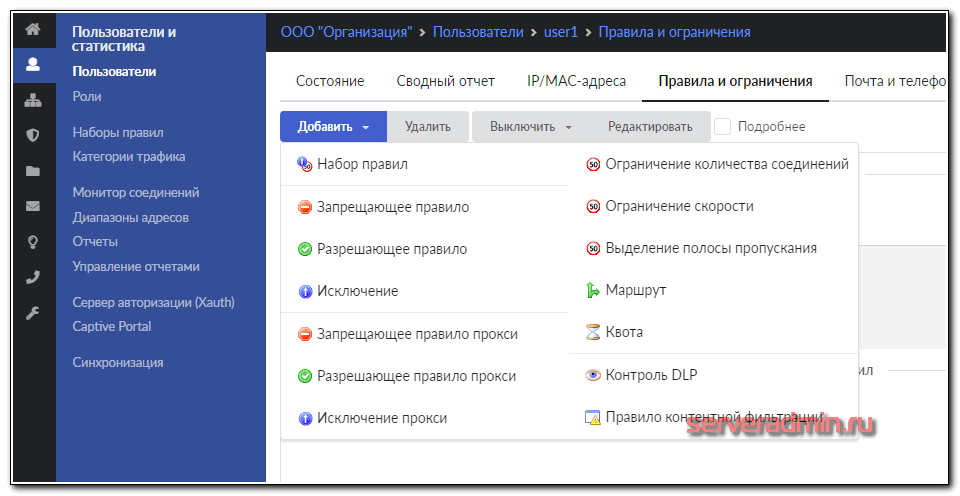This screenshot has height=496, width=960.
Task: Open the home icon in sidebar
Action: tap(33, 29)
